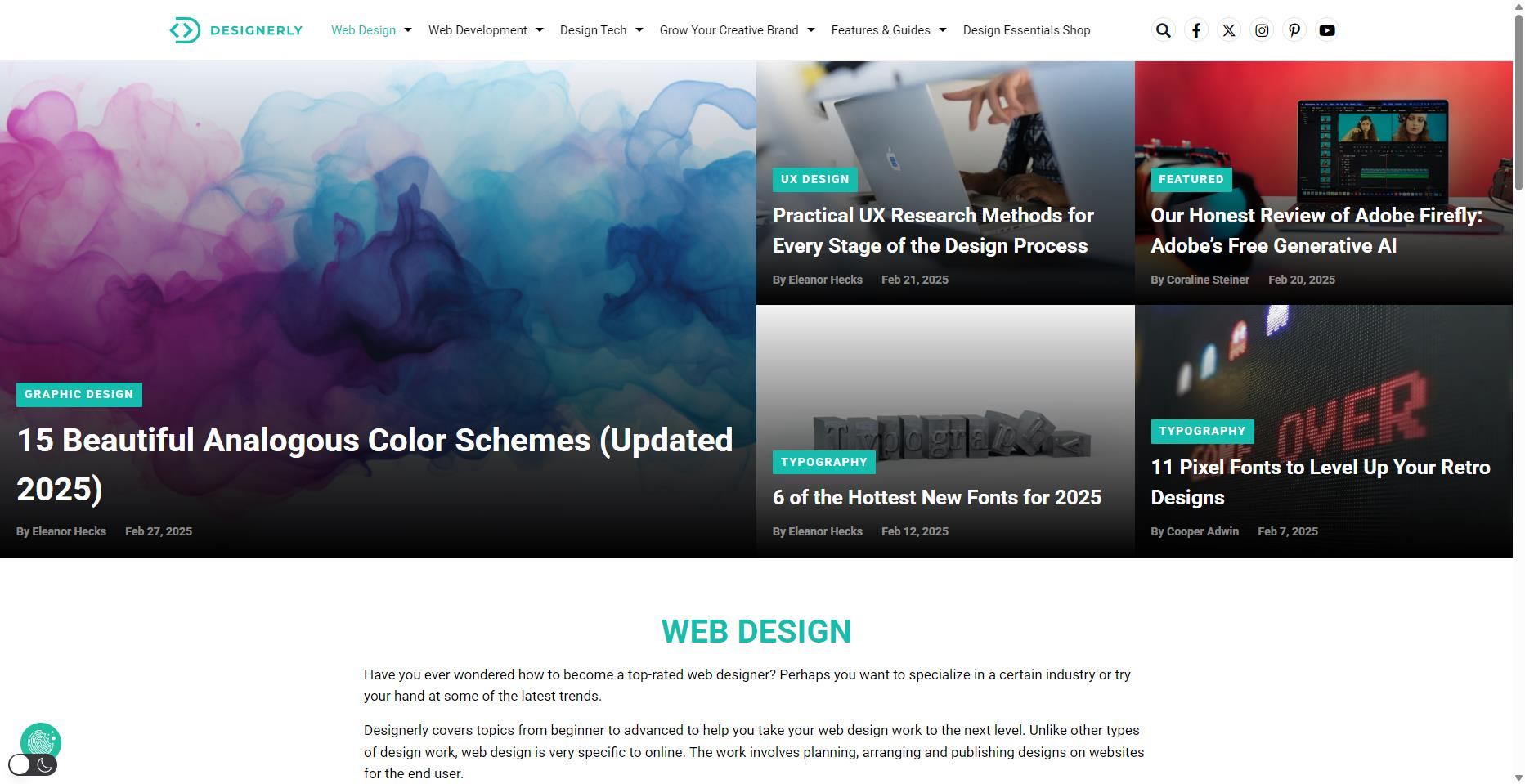The image size is (1525, 784).
Task: Toggle the dark mode switch
Action: point(33,765)
